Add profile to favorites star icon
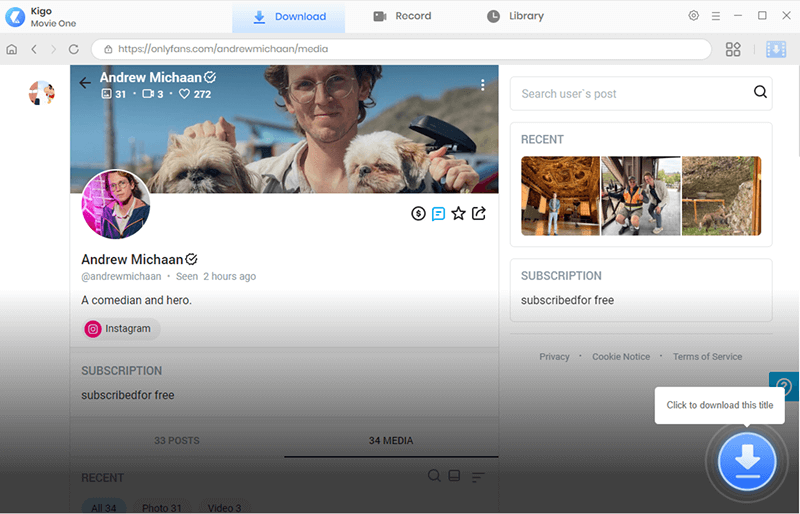 [x=458, y=213]
